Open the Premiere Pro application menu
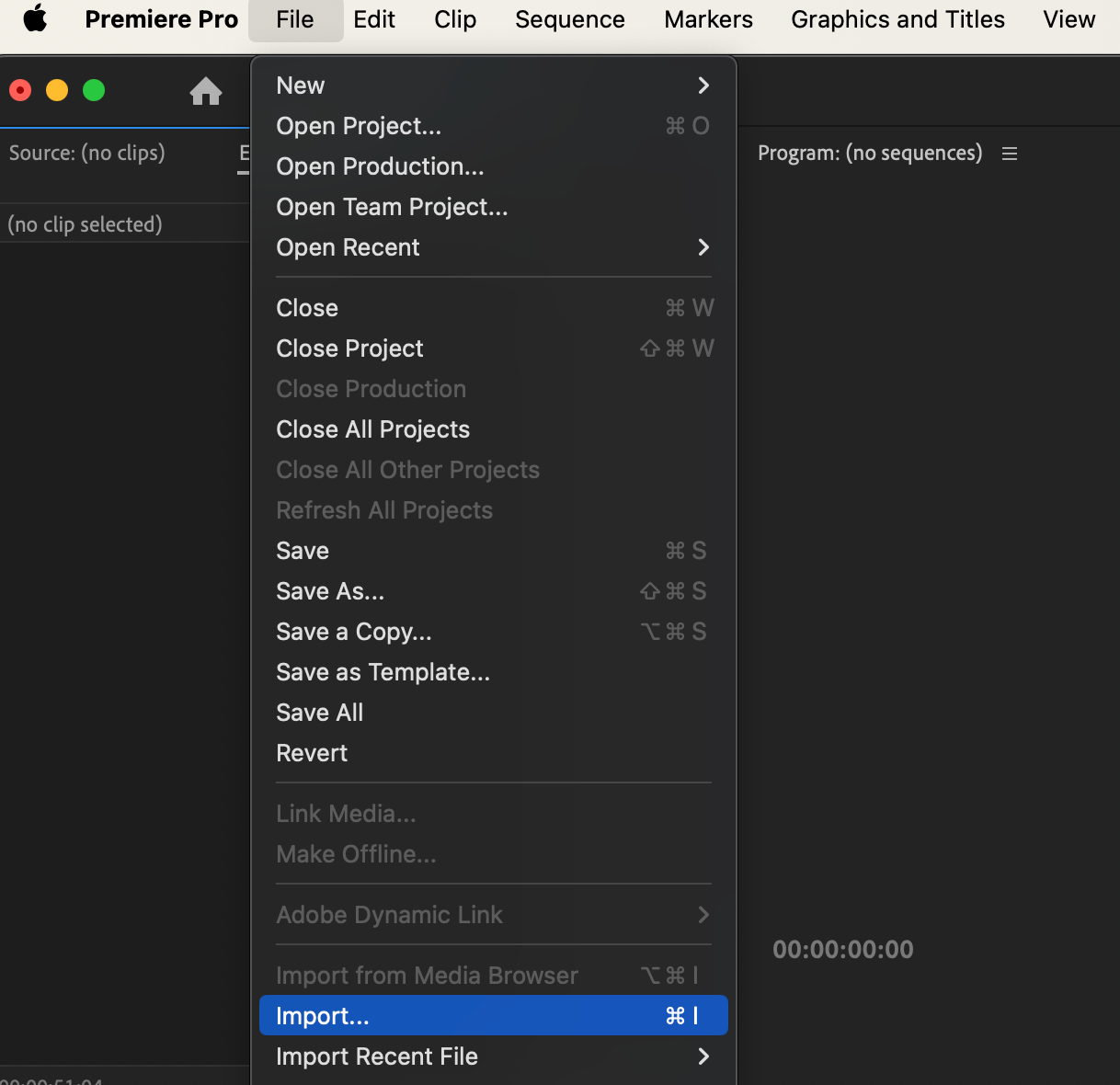The height and width of the screenshot is (1085, 1120). coord(161,19)
